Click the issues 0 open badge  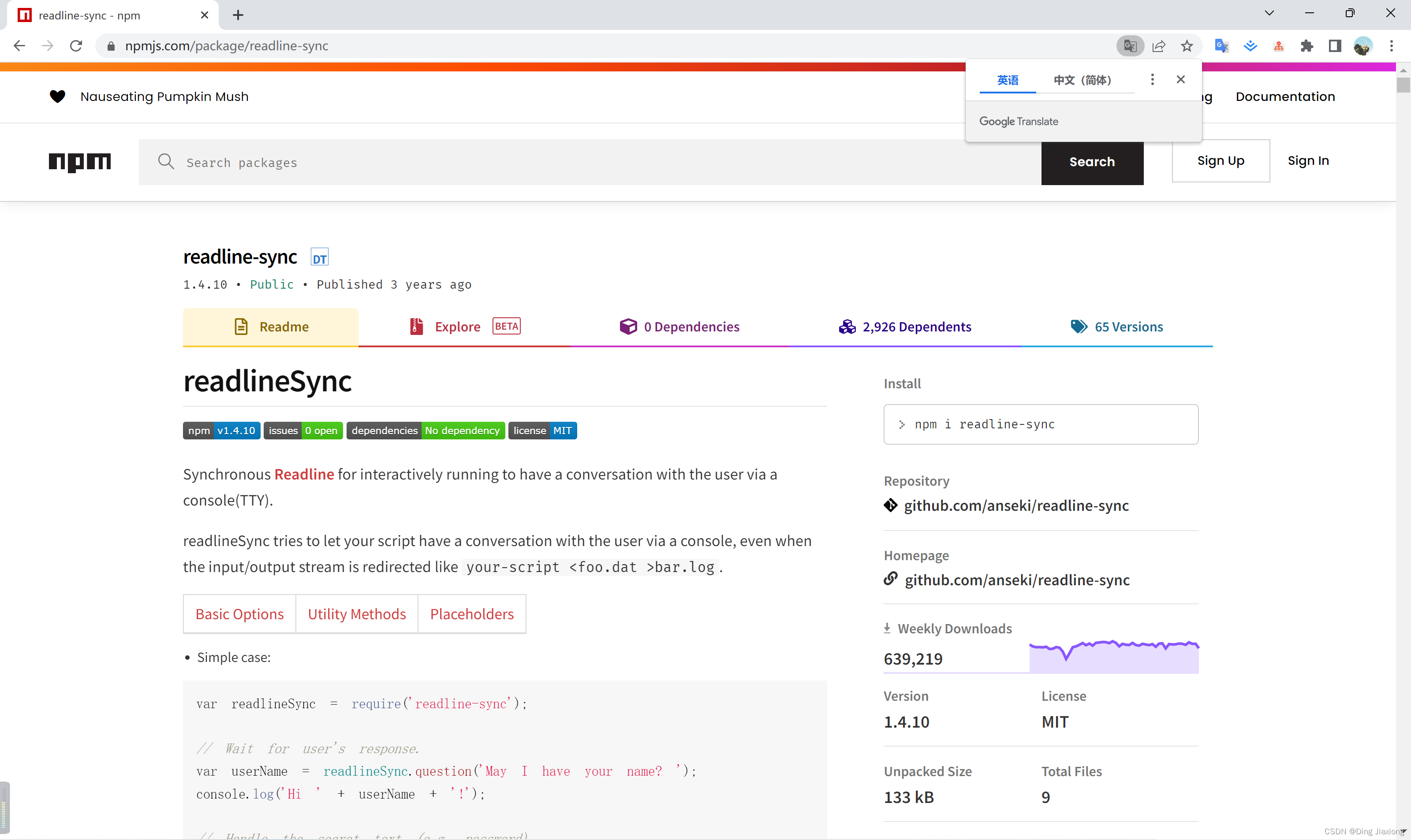click(x=303, y=431)
